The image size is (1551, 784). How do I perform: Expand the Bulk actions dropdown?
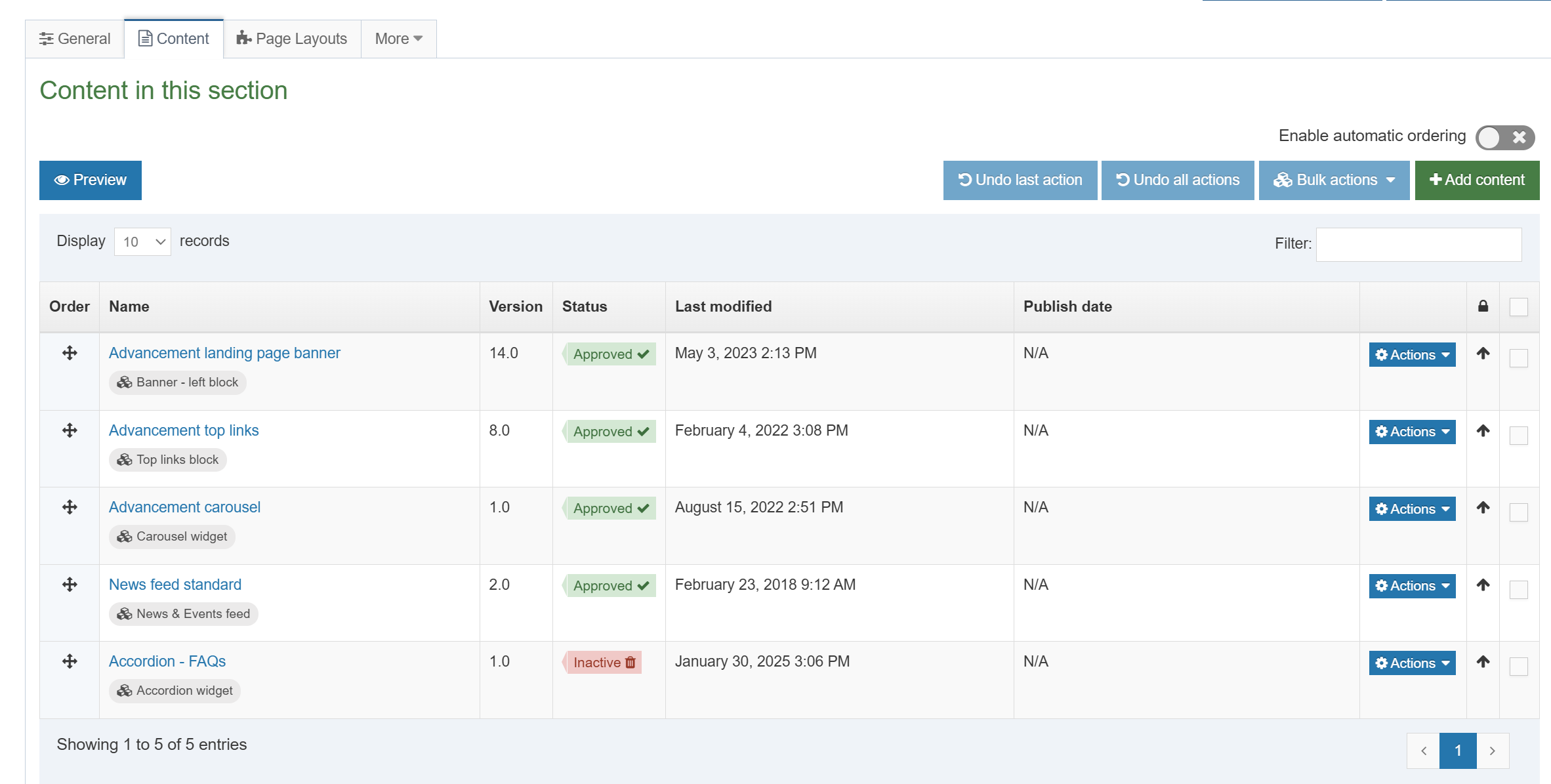point(1334,180)
